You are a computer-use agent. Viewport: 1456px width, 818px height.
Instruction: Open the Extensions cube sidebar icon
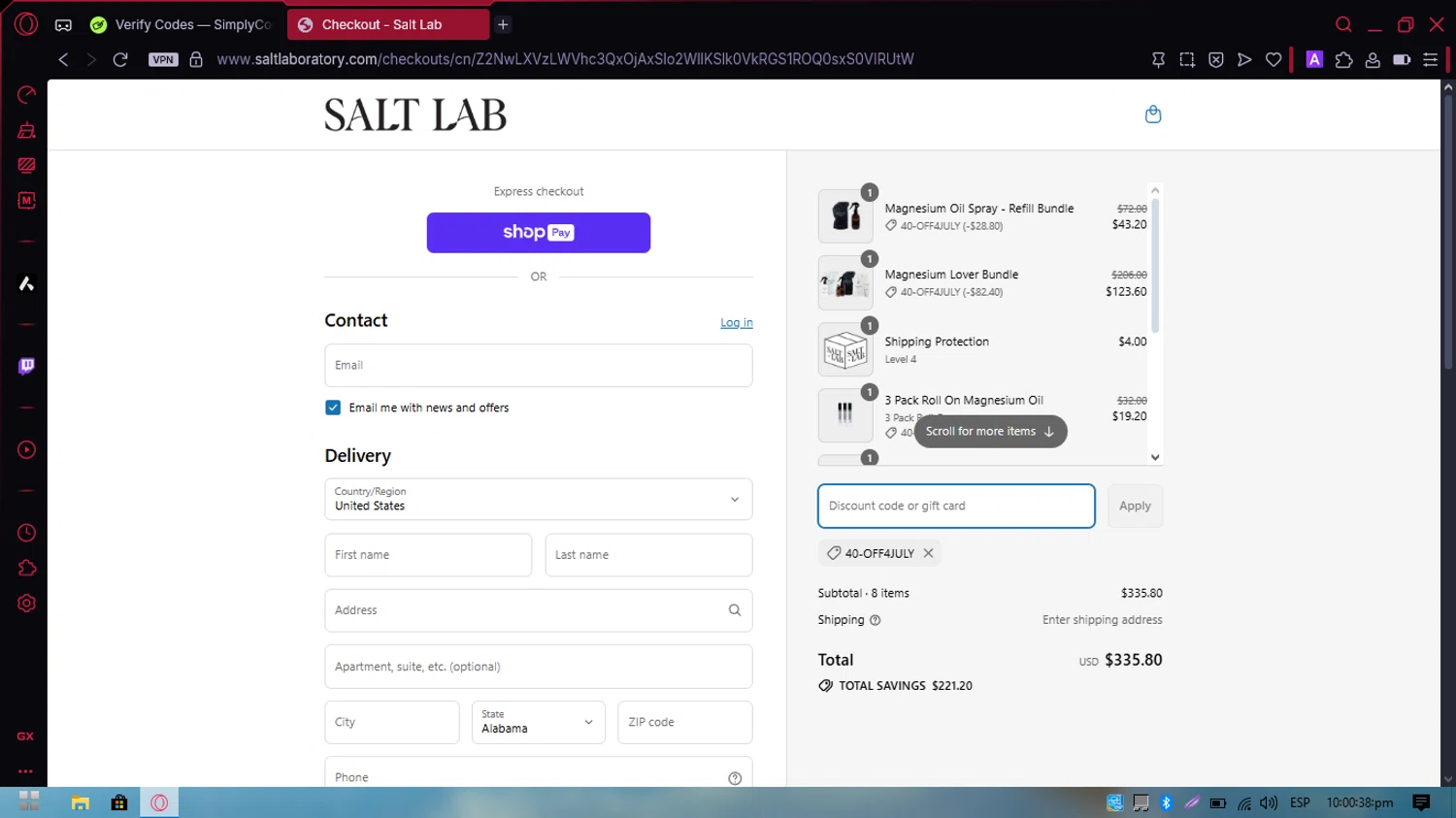(x=26, y=568)
